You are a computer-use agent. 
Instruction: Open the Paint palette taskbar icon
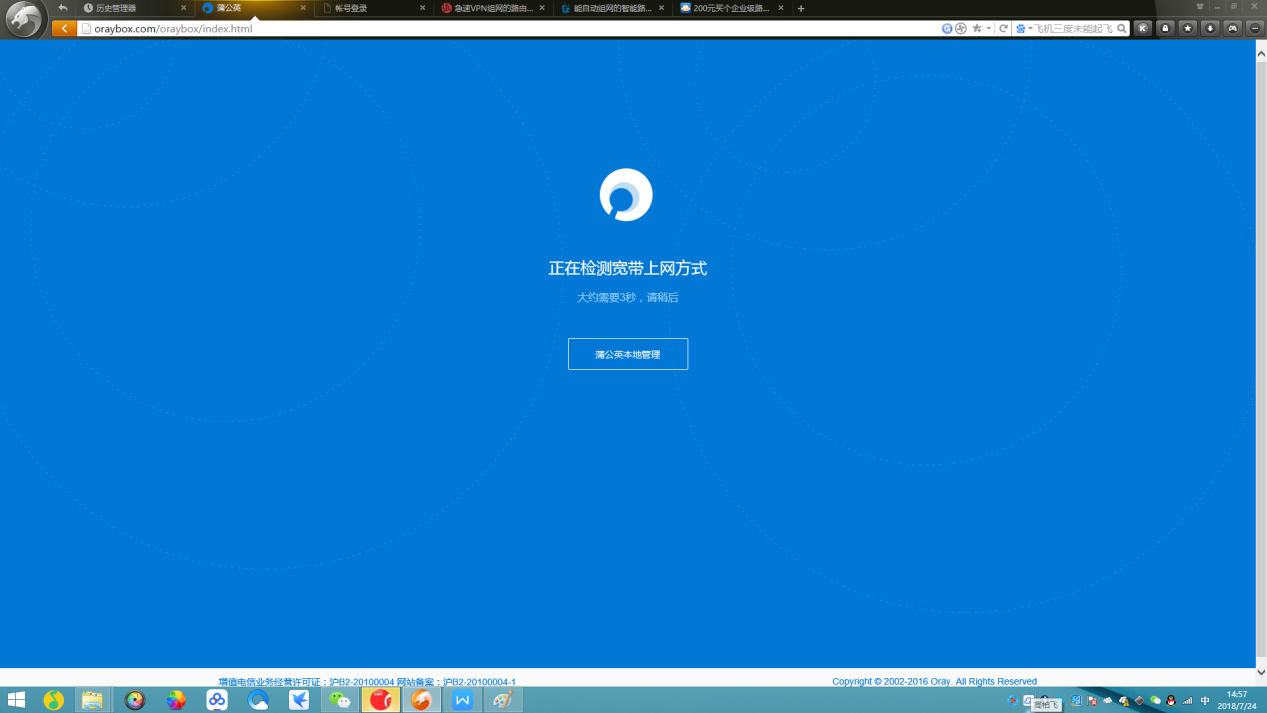(x=503, y=700)
